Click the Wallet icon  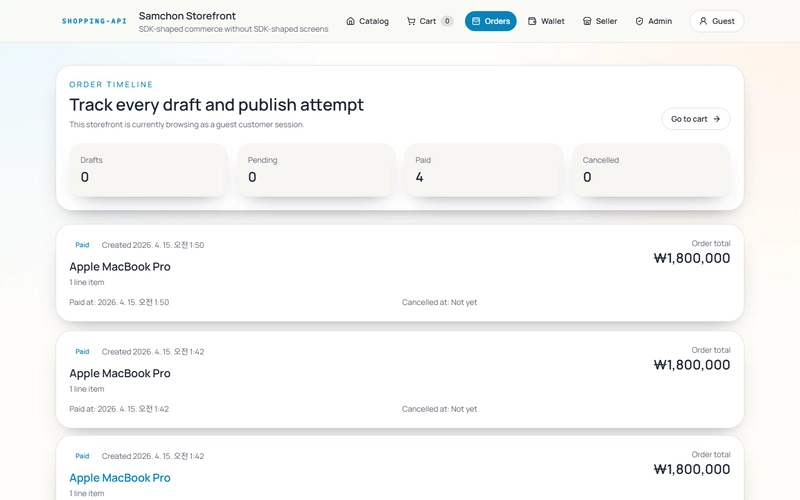click(x=532, y=21)
